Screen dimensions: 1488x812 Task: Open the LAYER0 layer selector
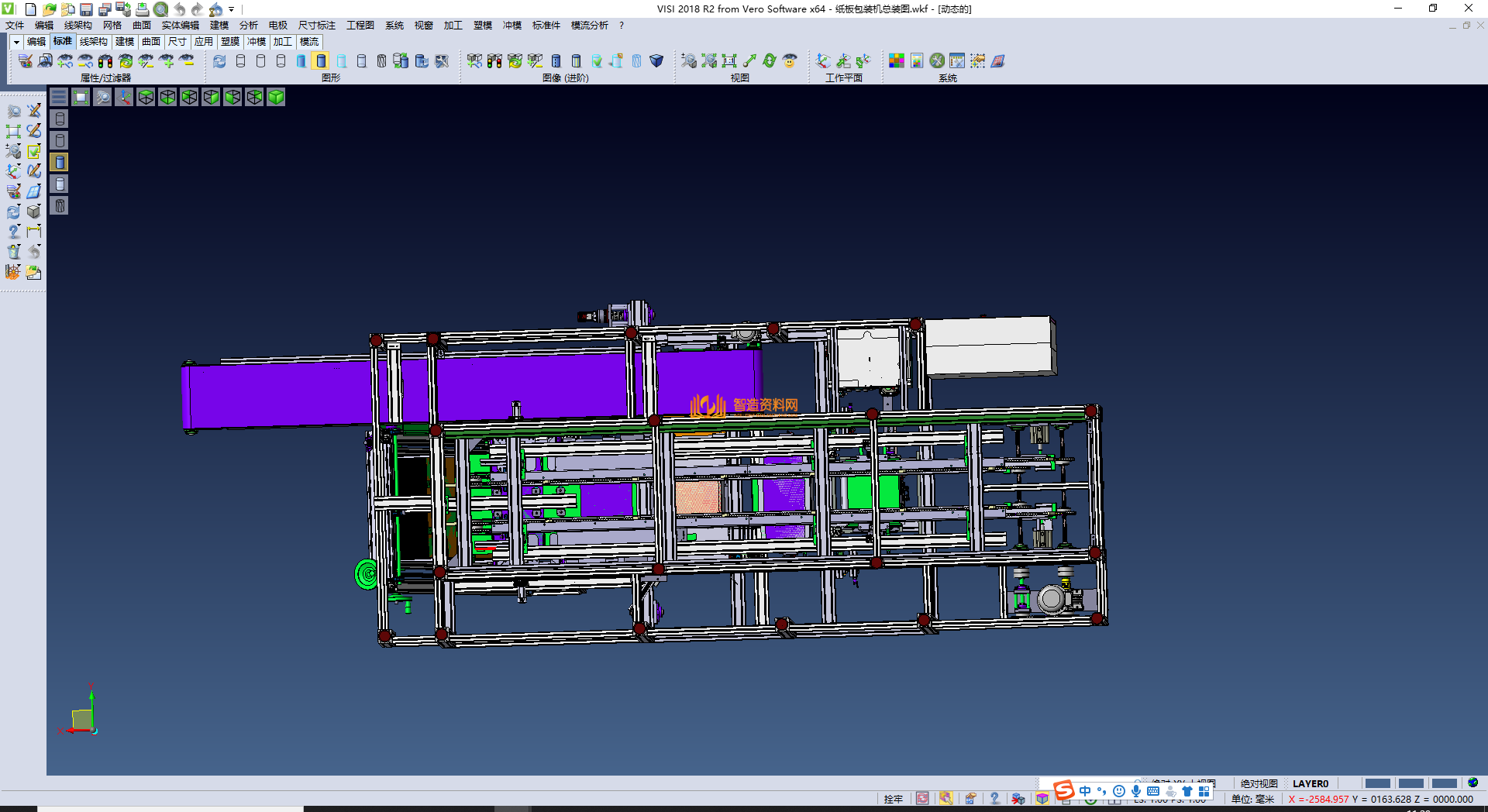point(1310,783)
